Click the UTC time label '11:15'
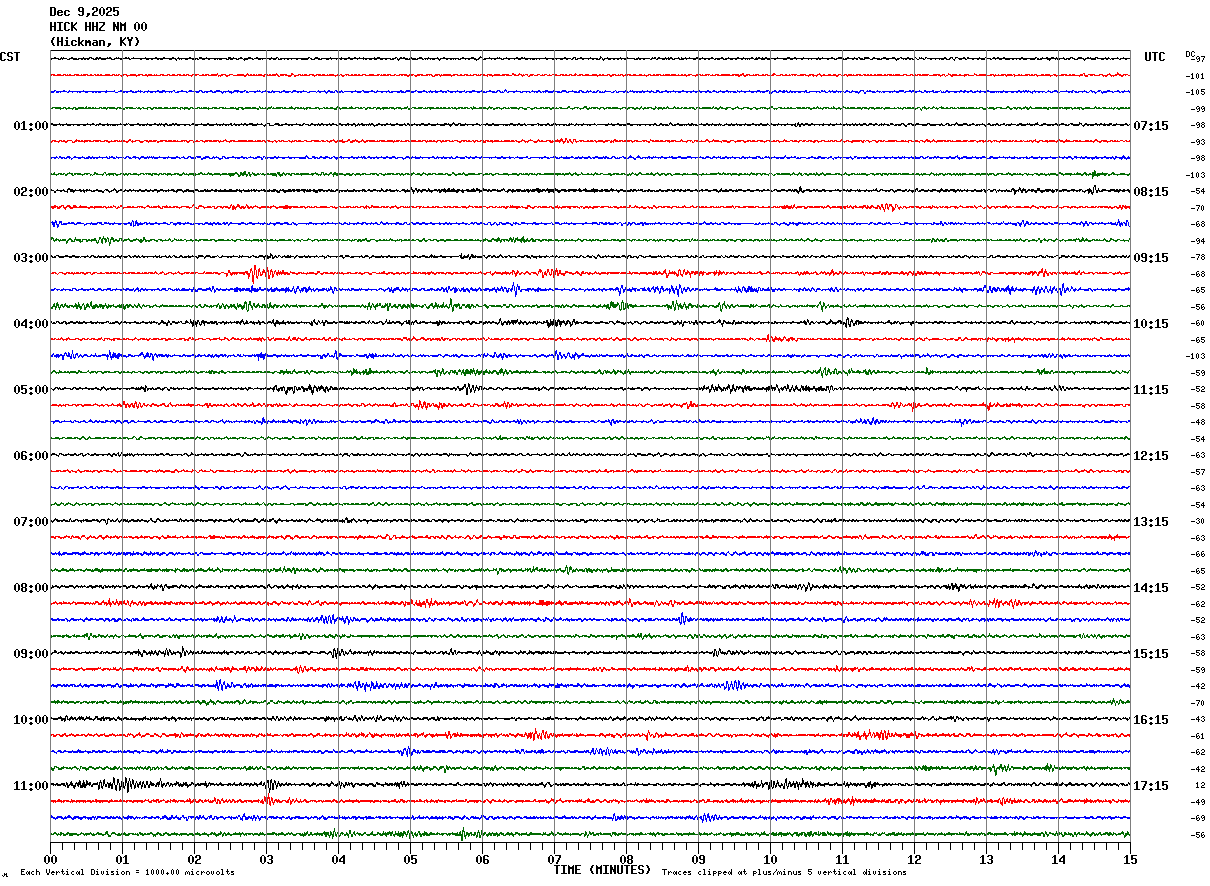Screen dimensions: 1210x886 [x=1151, y=390]
